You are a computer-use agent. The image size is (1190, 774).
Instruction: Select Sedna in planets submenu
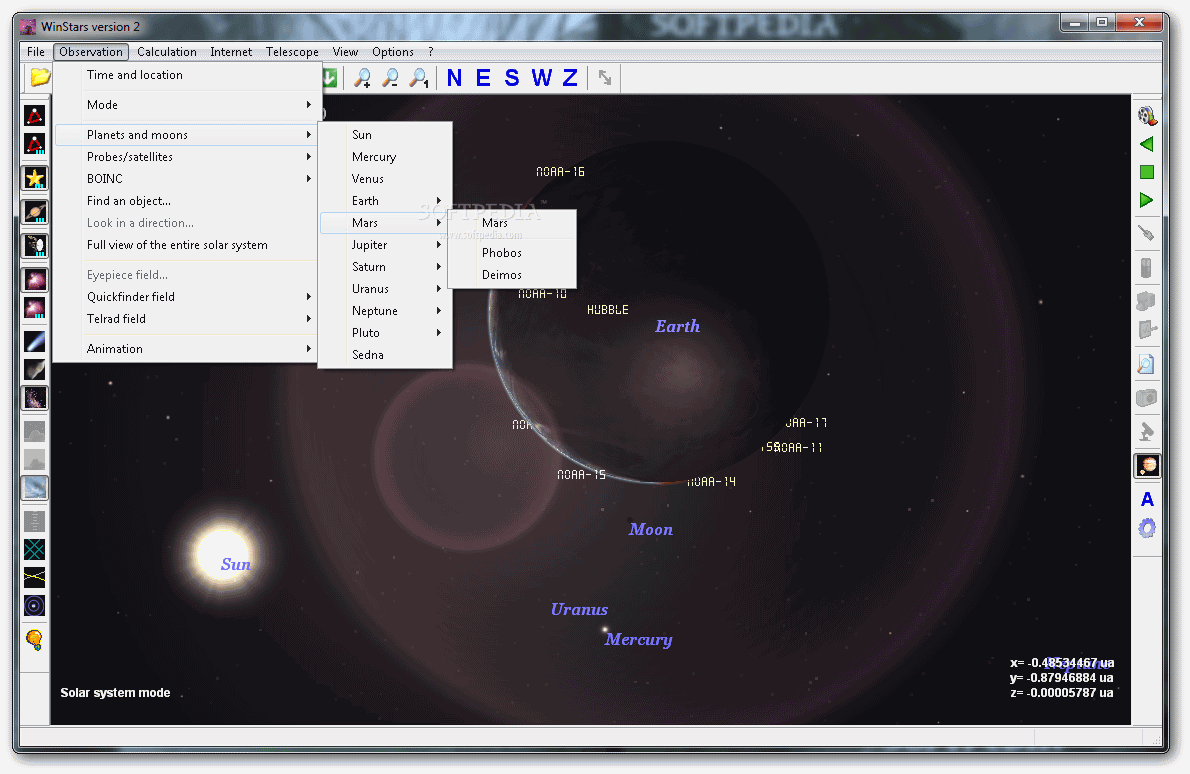pos(385,355)
